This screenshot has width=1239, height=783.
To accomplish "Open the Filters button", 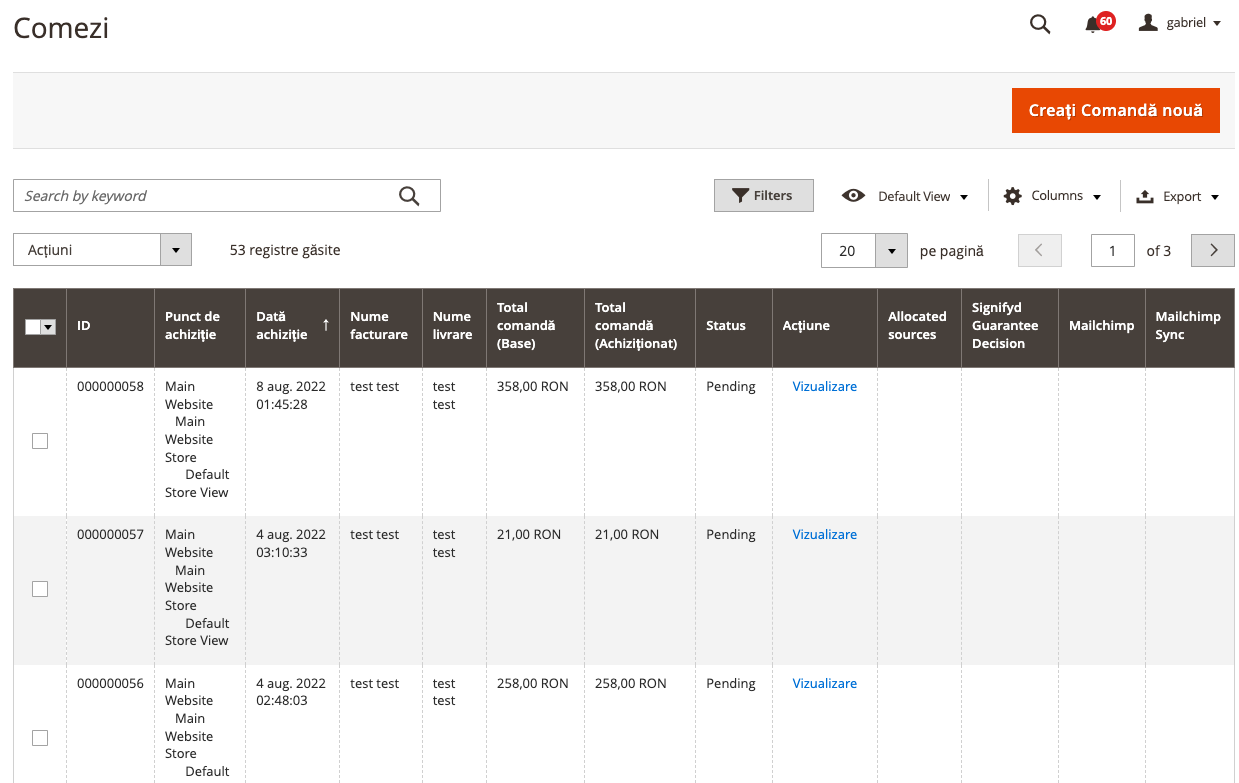I will [x=764, y=196].
